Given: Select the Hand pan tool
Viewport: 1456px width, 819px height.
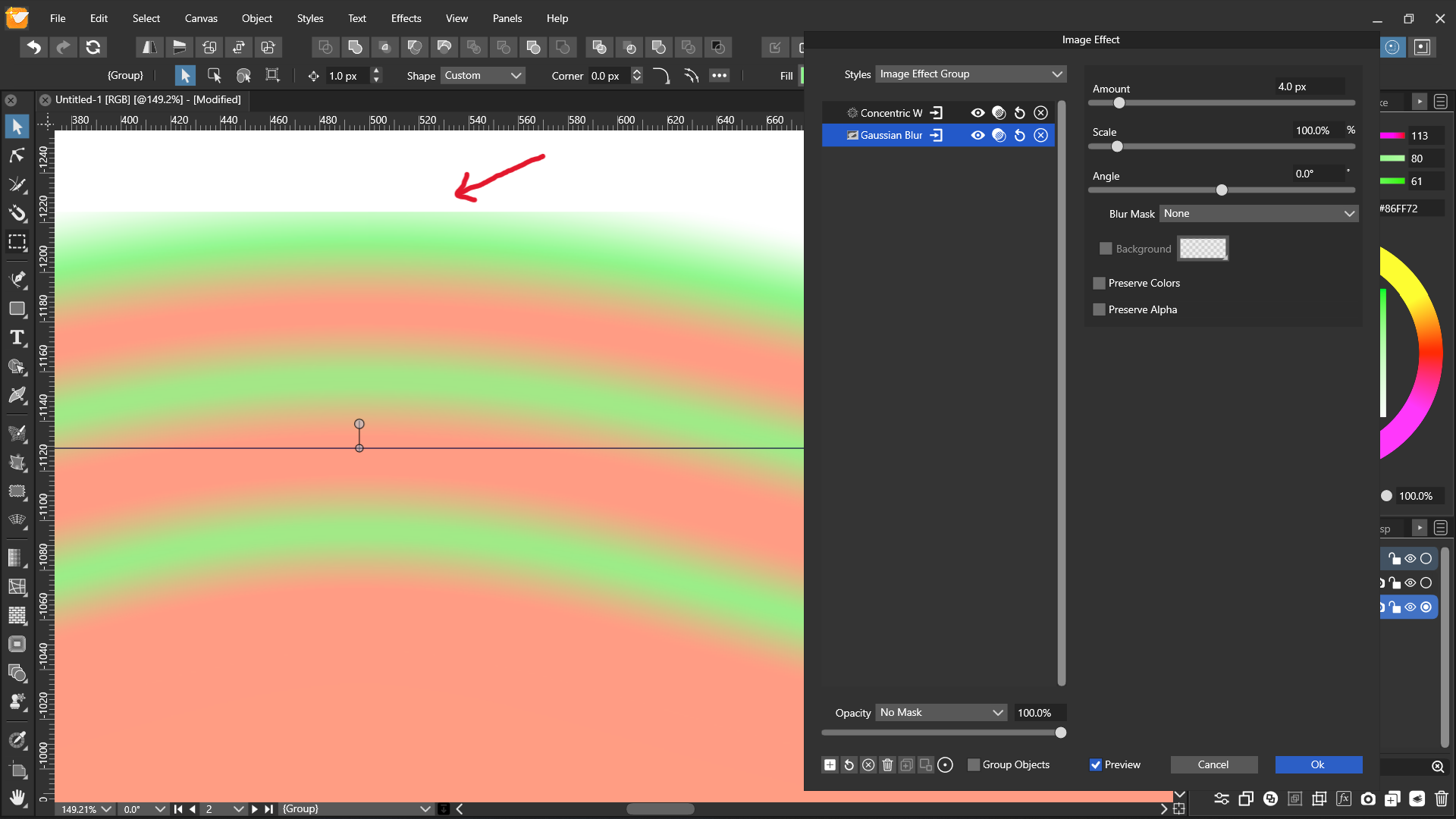Looking at the screenshot, I should pos(17,796).
